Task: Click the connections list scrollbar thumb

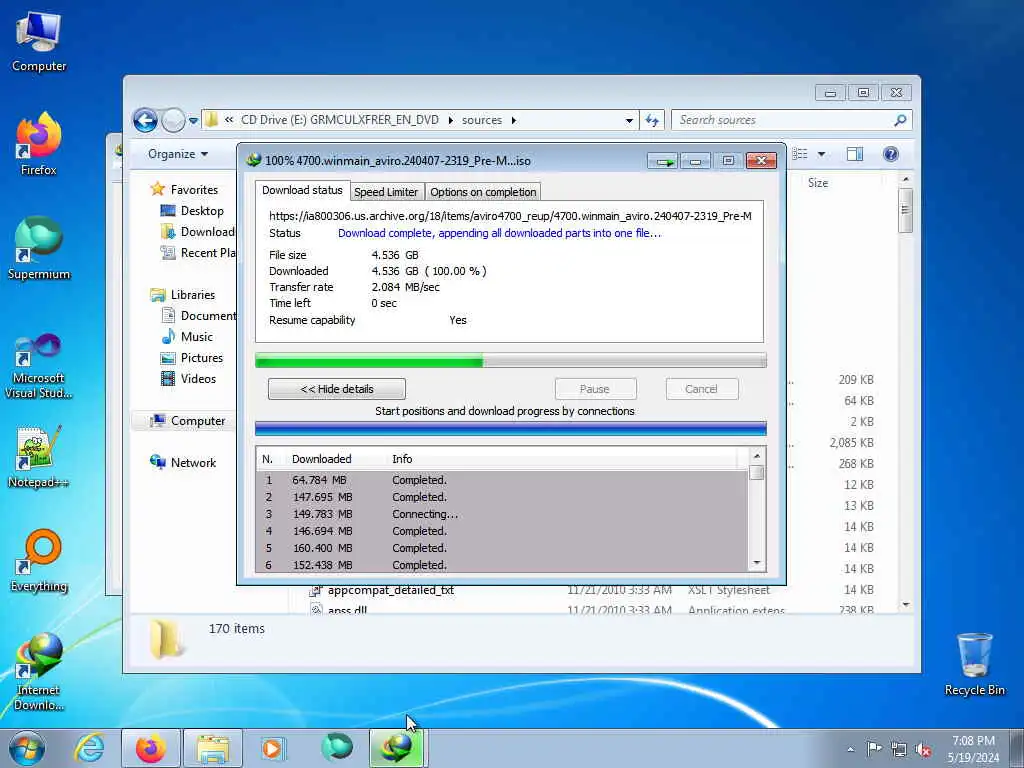Action: pos(756,473)
